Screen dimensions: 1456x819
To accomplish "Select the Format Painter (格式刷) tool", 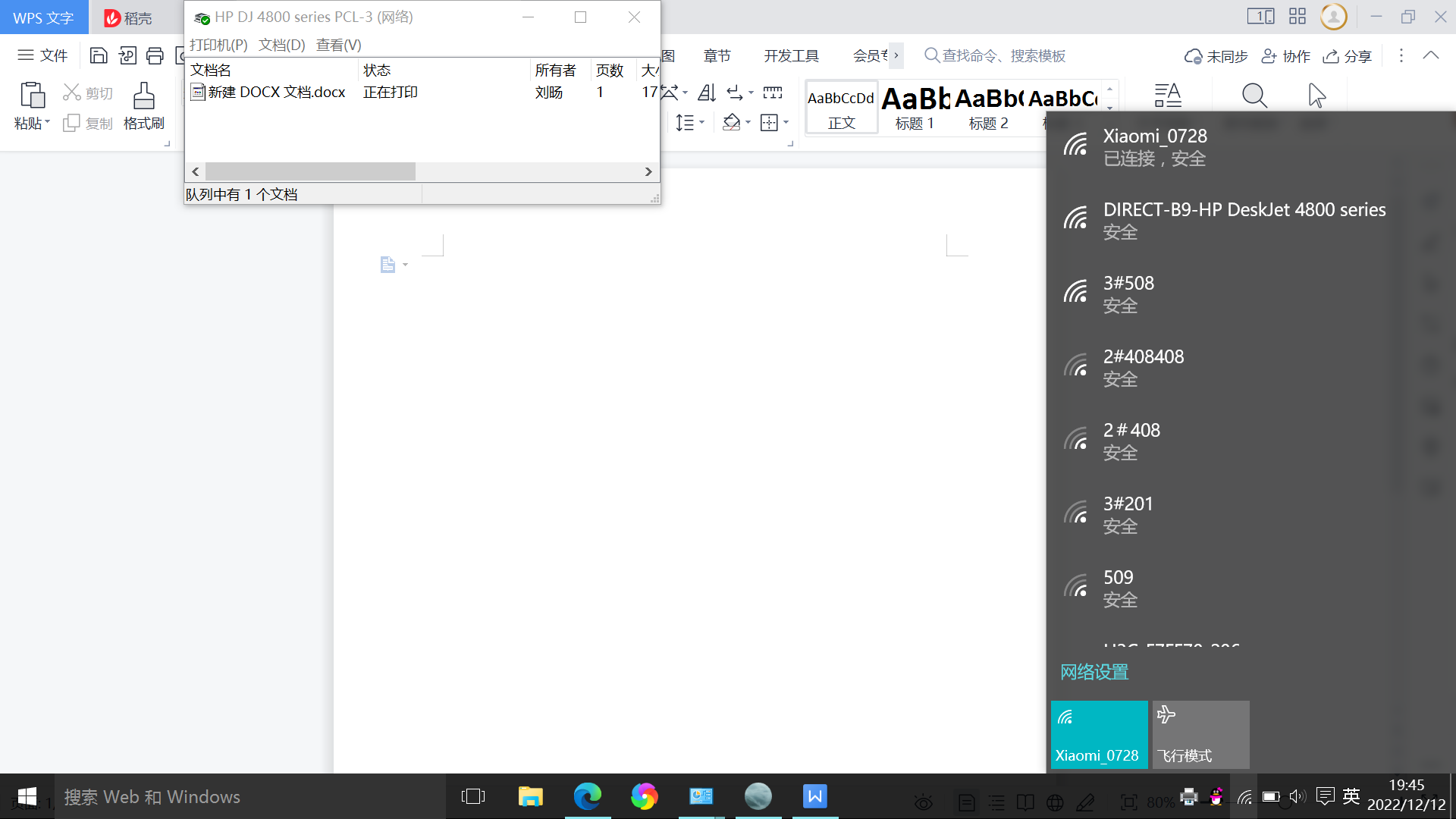I will [143, 106].
